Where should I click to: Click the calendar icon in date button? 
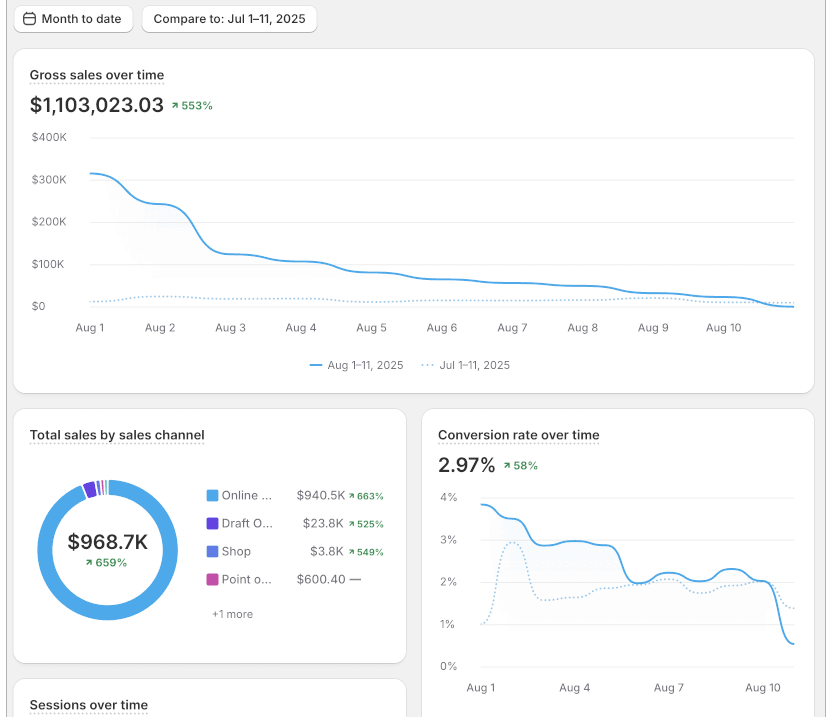pyautogui.click(x=29, y=19)
